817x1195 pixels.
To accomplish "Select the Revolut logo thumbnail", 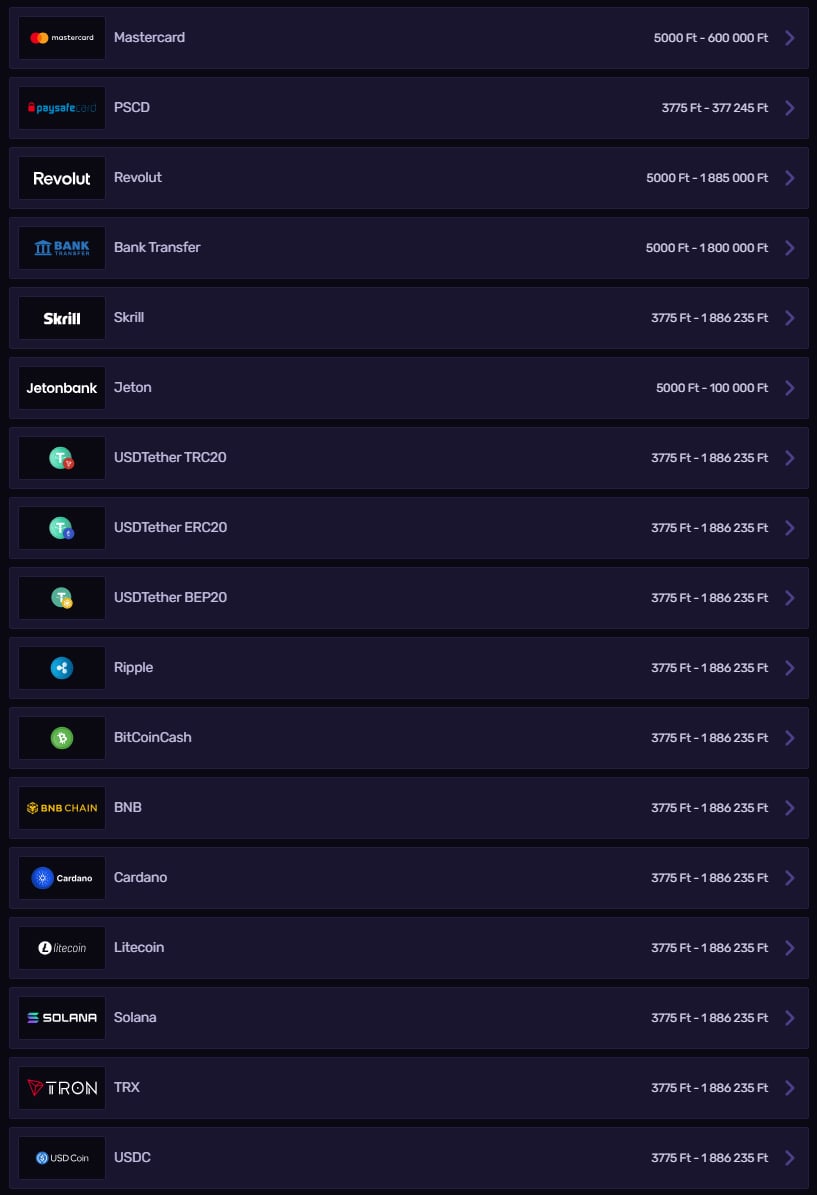I will pyautogui.click(x=62, y=178).
